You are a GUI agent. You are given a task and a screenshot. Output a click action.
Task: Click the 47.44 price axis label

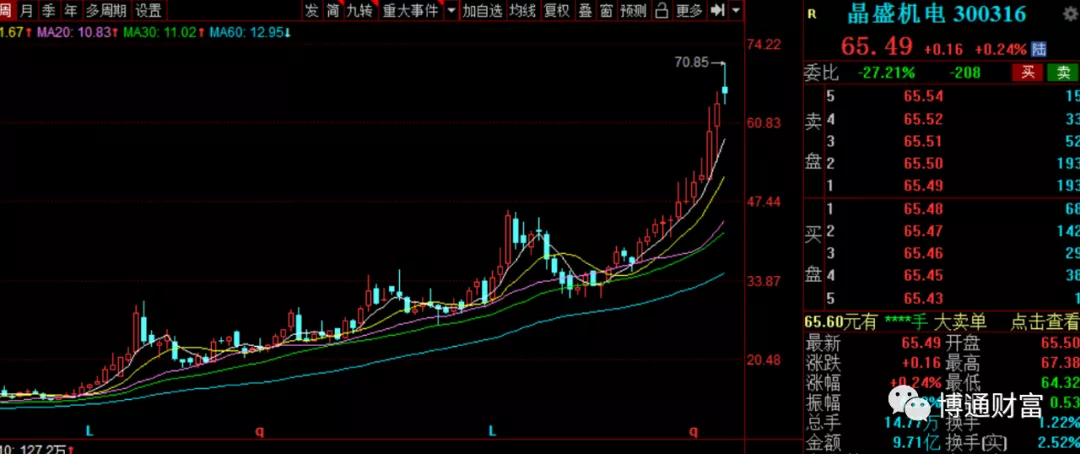point(764,203)
